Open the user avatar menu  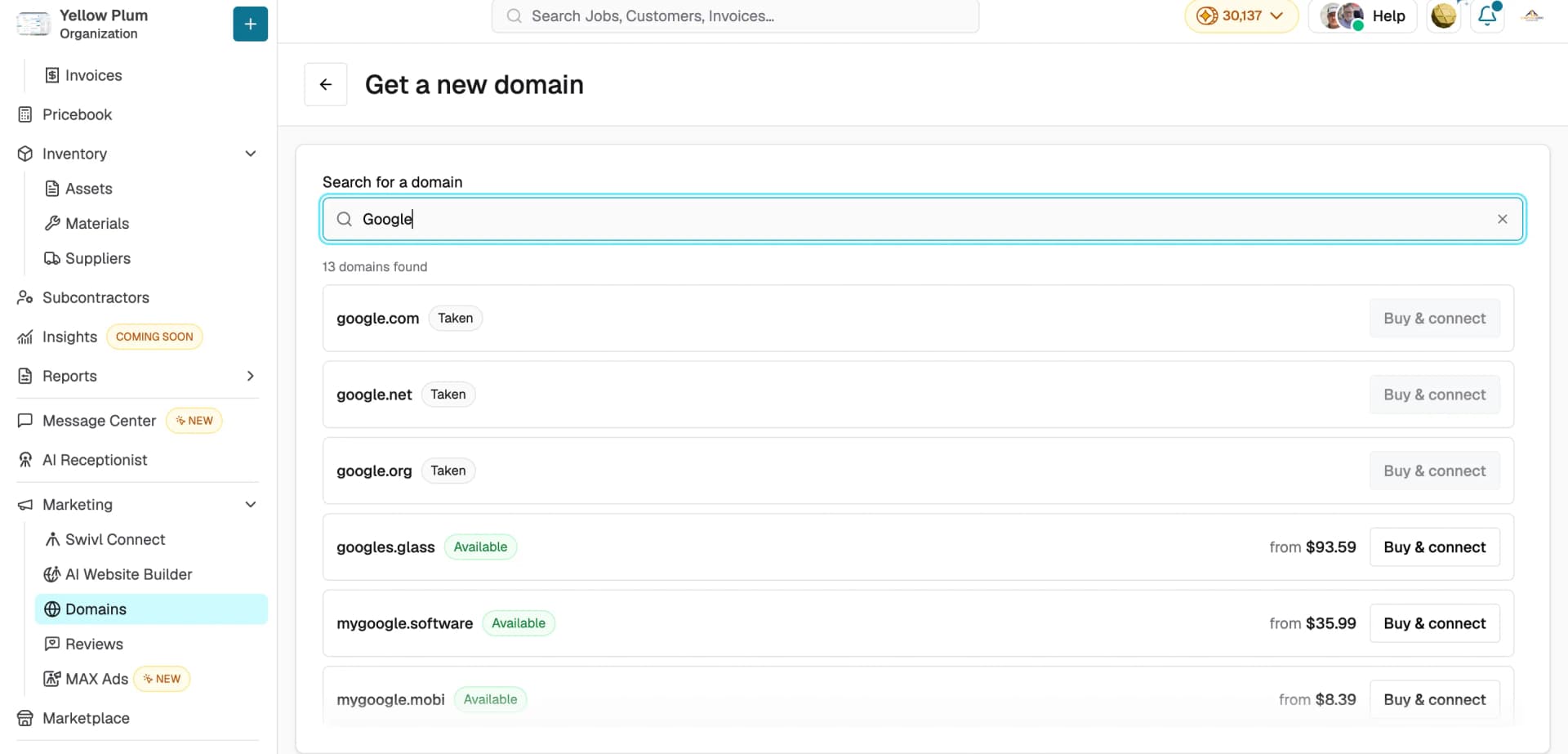1443,16
